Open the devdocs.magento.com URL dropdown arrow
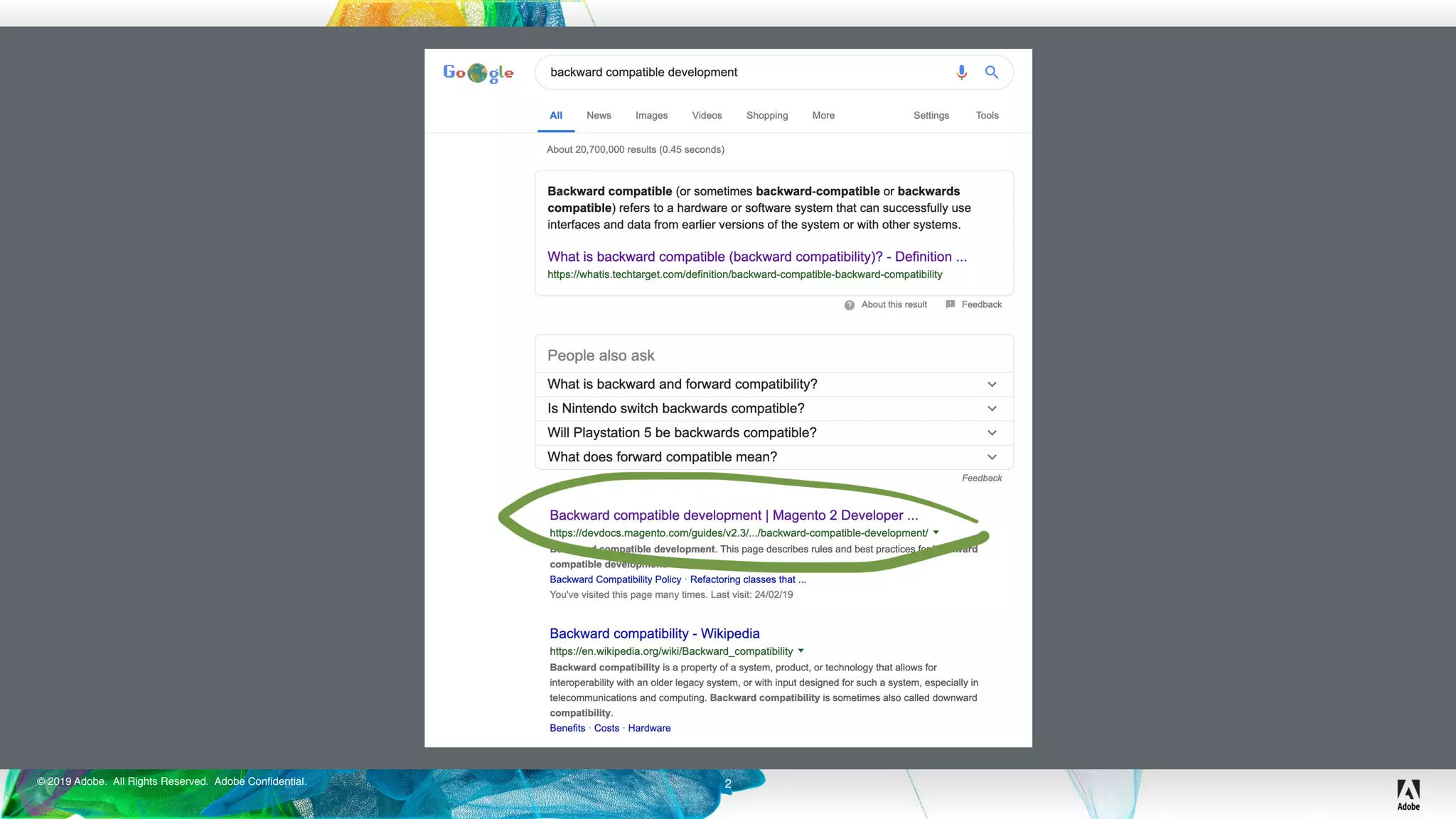Screen dimensions: 1456x819 point(936,532)
